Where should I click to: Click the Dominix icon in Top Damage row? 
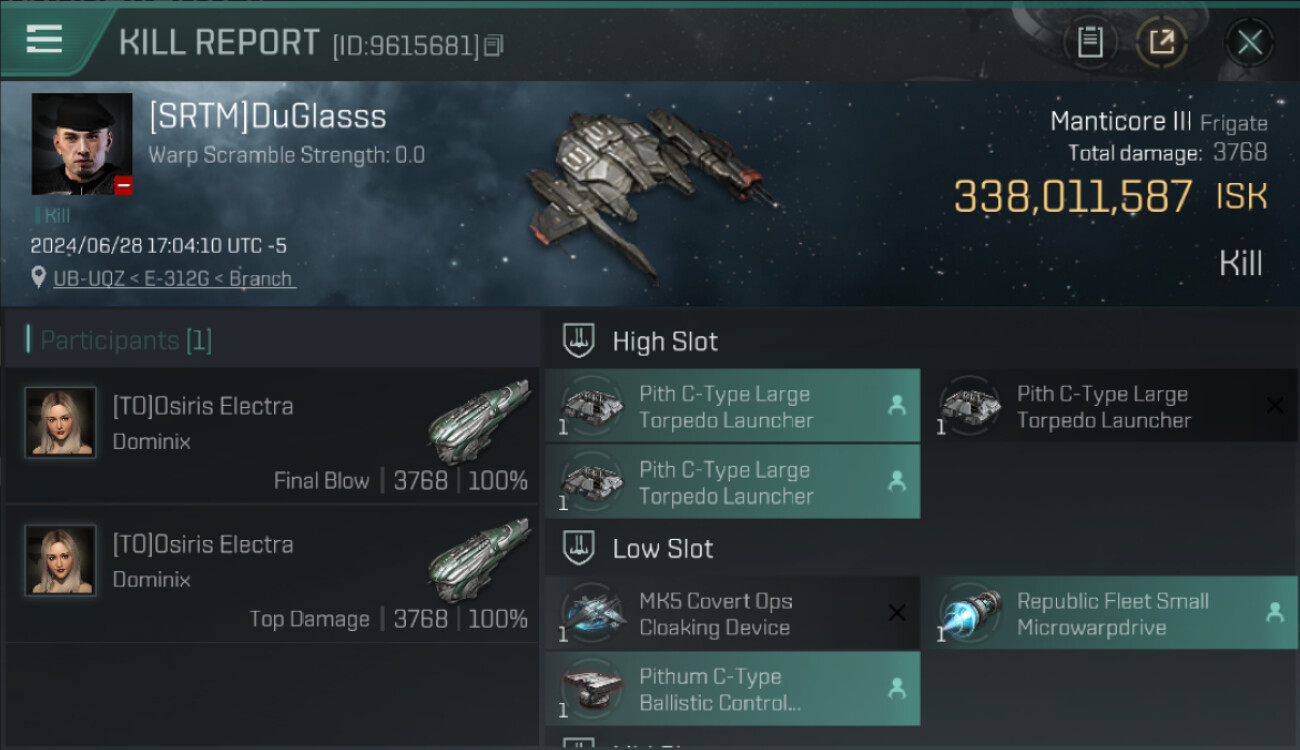click(479, 560)
